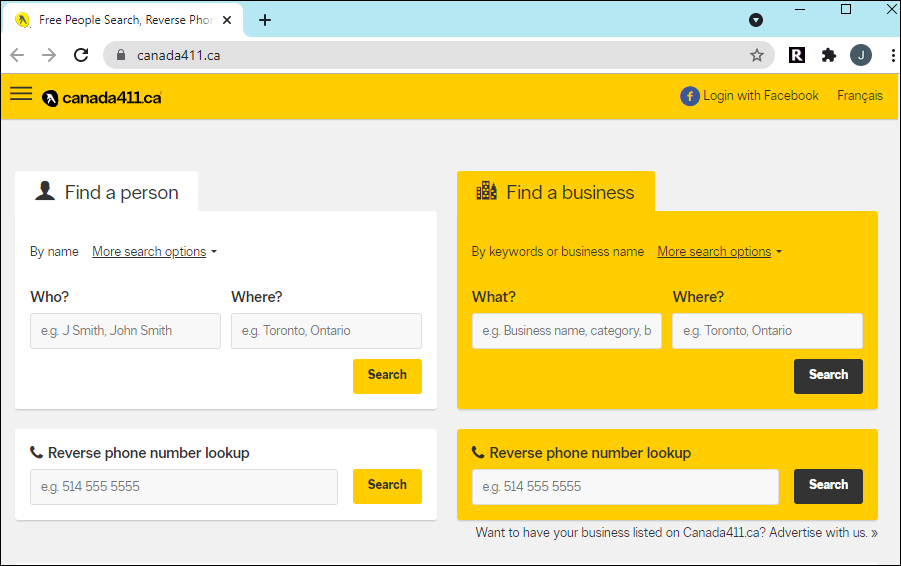This screenshot has height=566, width=901.
Task: Click the tab search dropdown circle
Action: [x=756, y=20]
